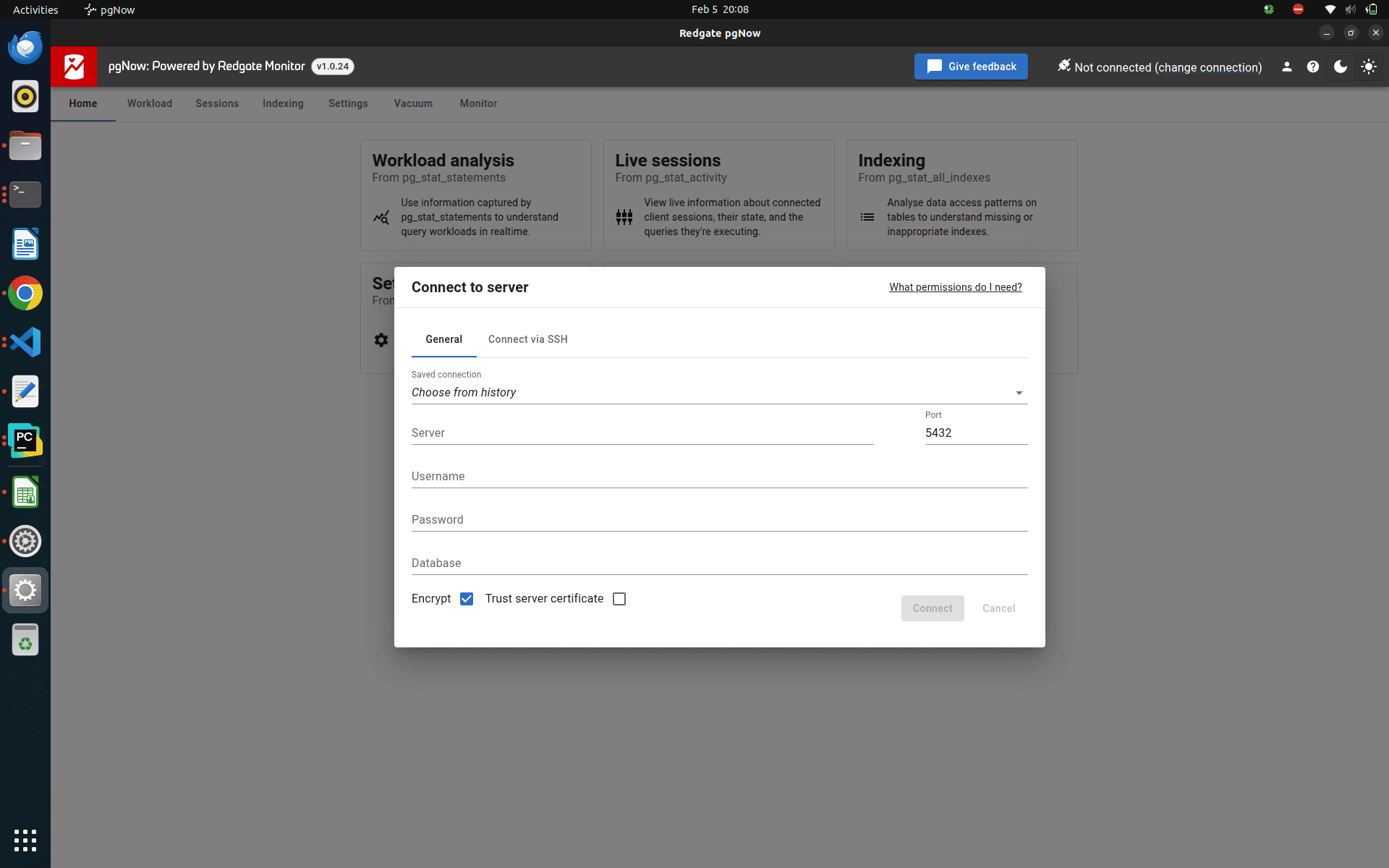This screenshot has height=868, width=1389.
Task: Click the disconnected plug icon in the header
Action: (1063, 65)
